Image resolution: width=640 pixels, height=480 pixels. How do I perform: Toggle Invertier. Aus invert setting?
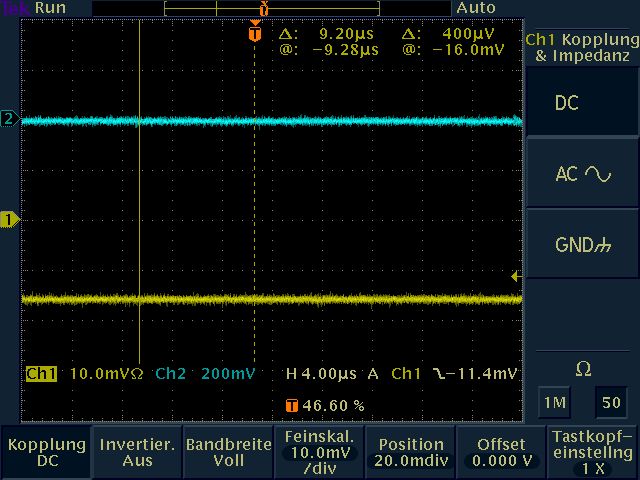point(137,452)
